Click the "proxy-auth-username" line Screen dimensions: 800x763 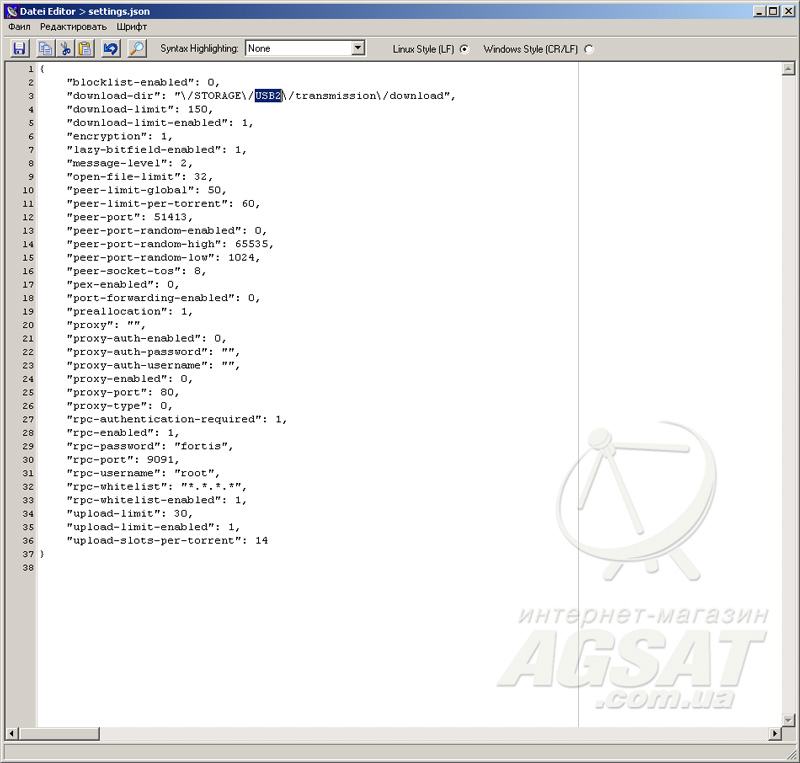[153, 365]
